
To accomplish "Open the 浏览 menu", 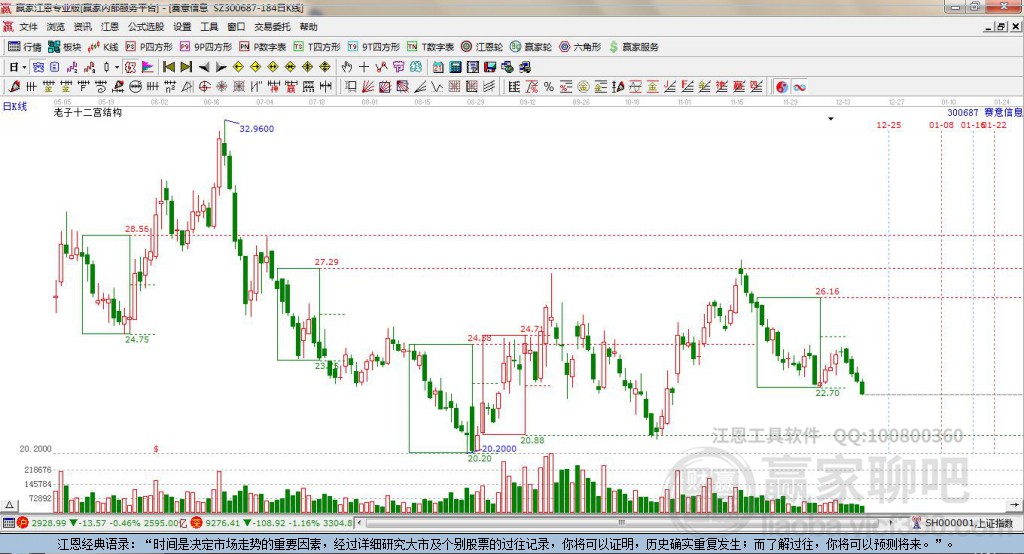I will [x=56, y=27].
